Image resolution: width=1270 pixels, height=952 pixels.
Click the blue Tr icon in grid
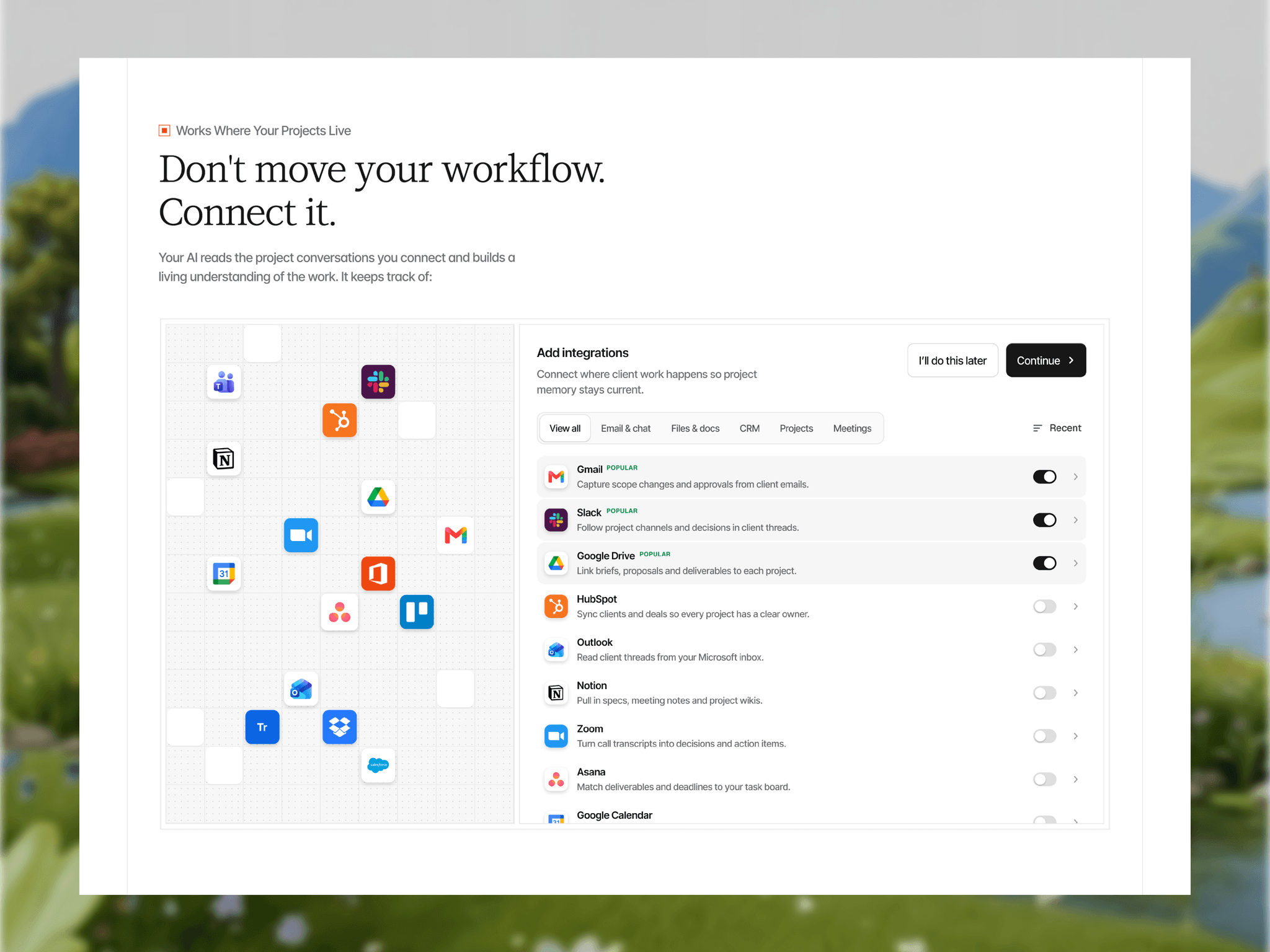pos(262,727)
